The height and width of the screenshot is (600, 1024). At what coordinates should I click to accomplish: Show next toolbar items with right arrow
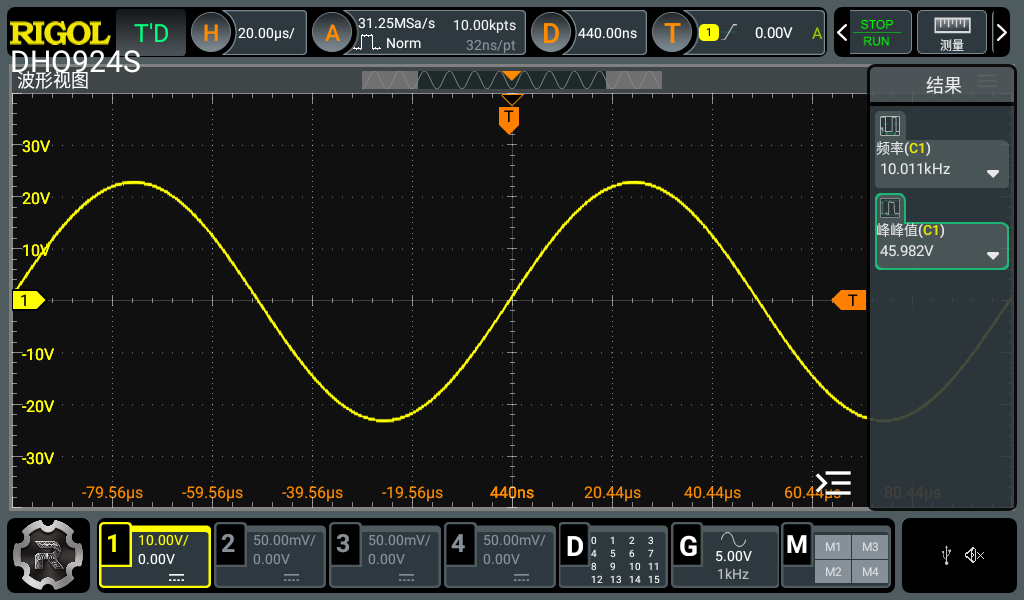1001,33
